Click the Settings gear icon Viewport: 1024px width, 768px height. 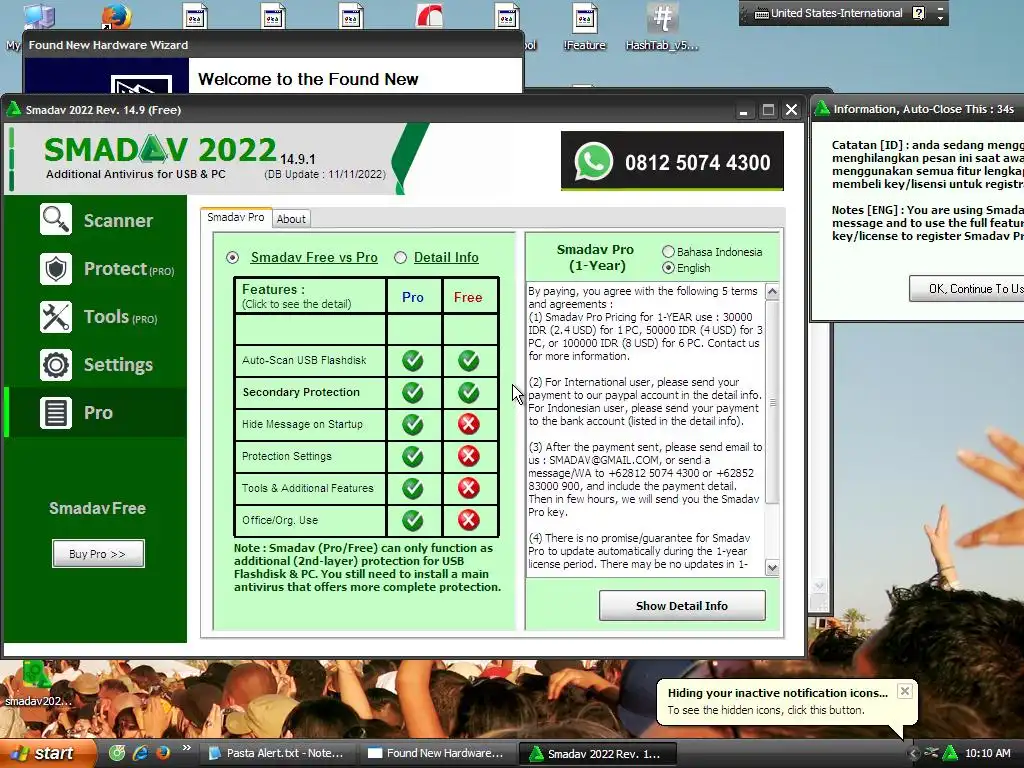[56, 364]
